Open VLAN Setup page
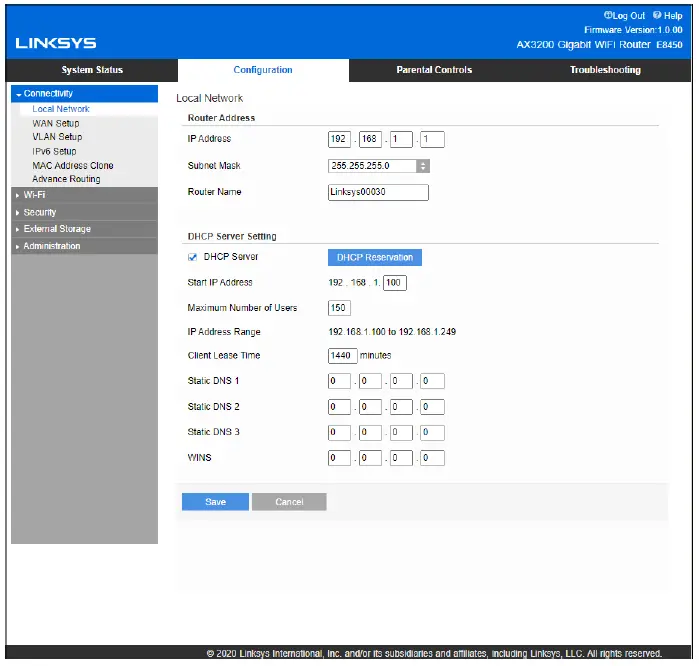Viewport: 699px width, 666px height. (57, 137)
